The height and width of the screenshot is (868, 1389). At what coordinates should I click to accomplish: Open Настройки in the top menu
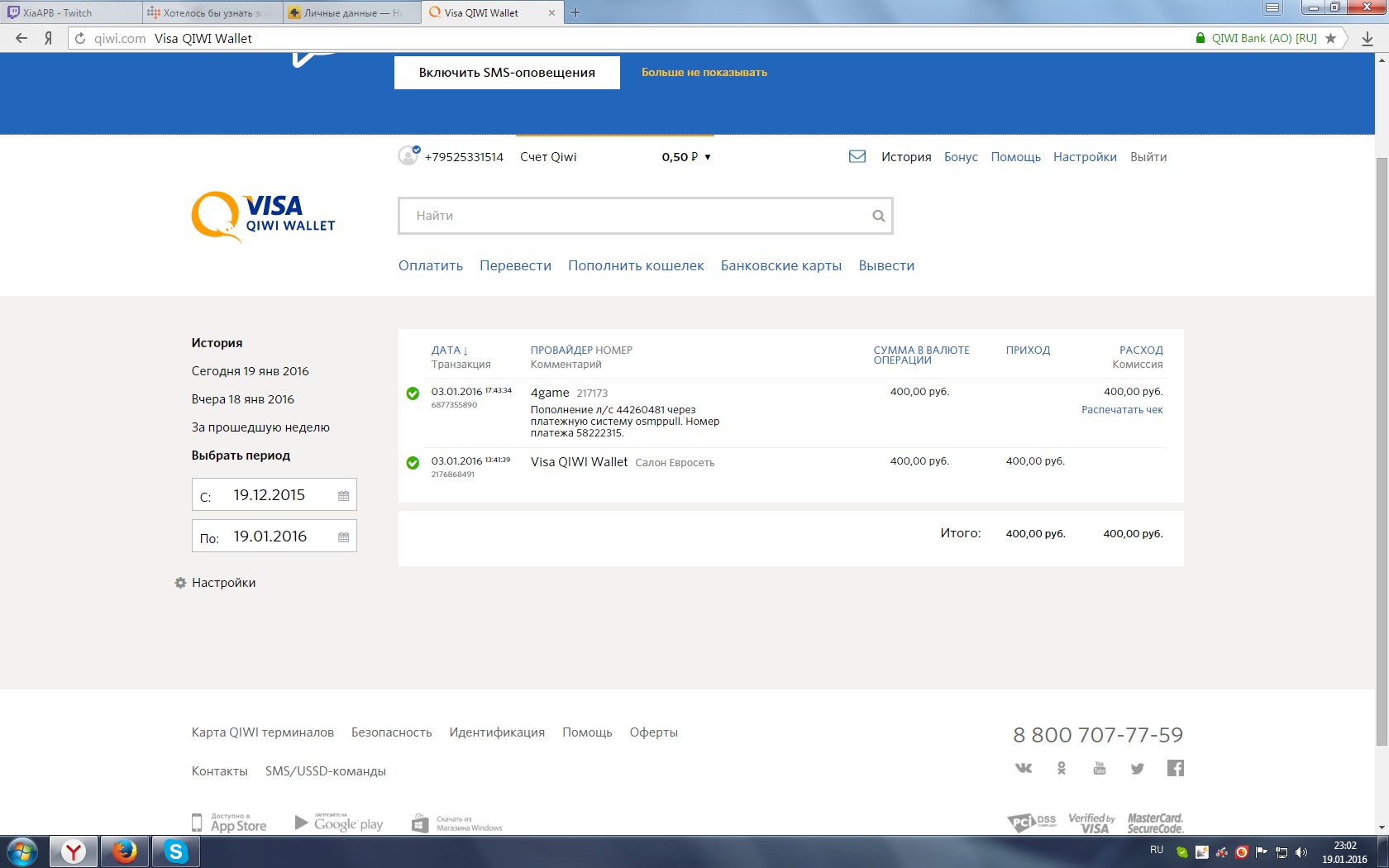tap(1085, 157)
